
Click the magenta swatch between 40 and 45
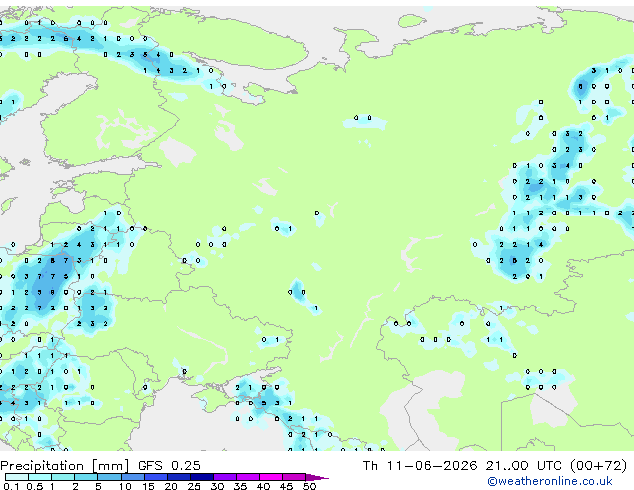(271, 477)
